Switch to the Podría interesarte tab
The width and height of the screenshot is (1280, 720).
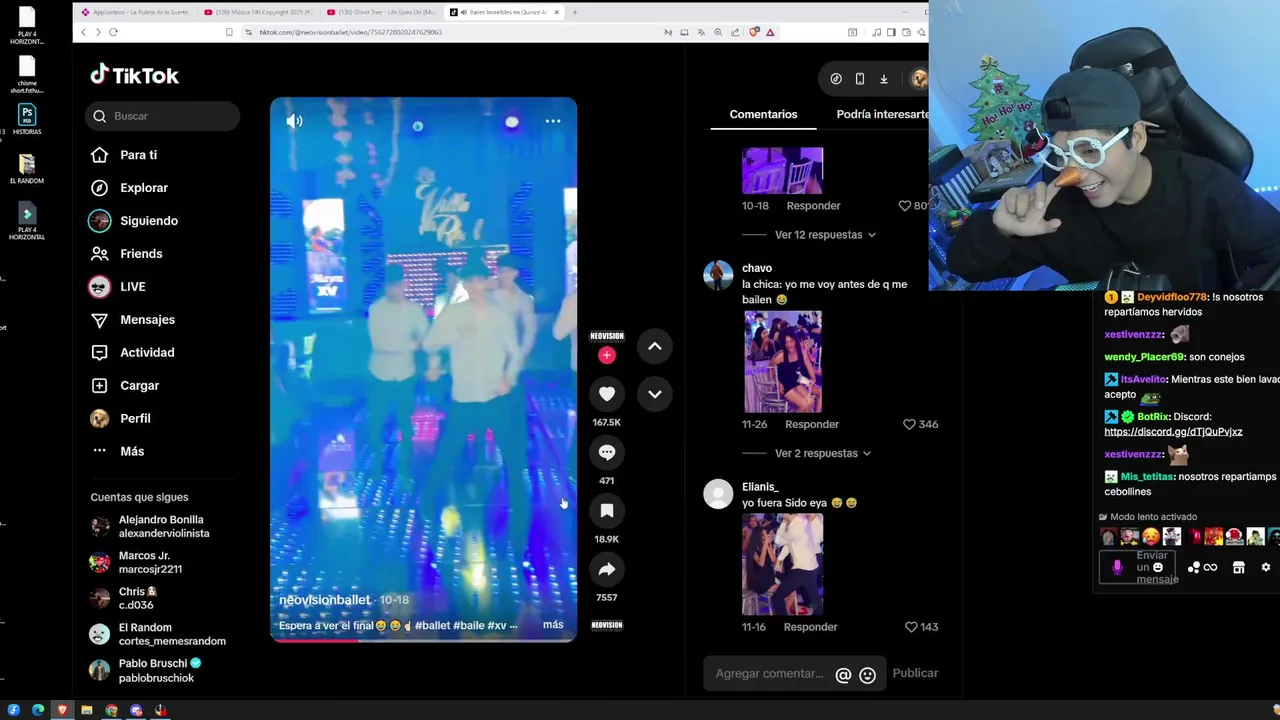pyautogui.click(x=882, y=114)
